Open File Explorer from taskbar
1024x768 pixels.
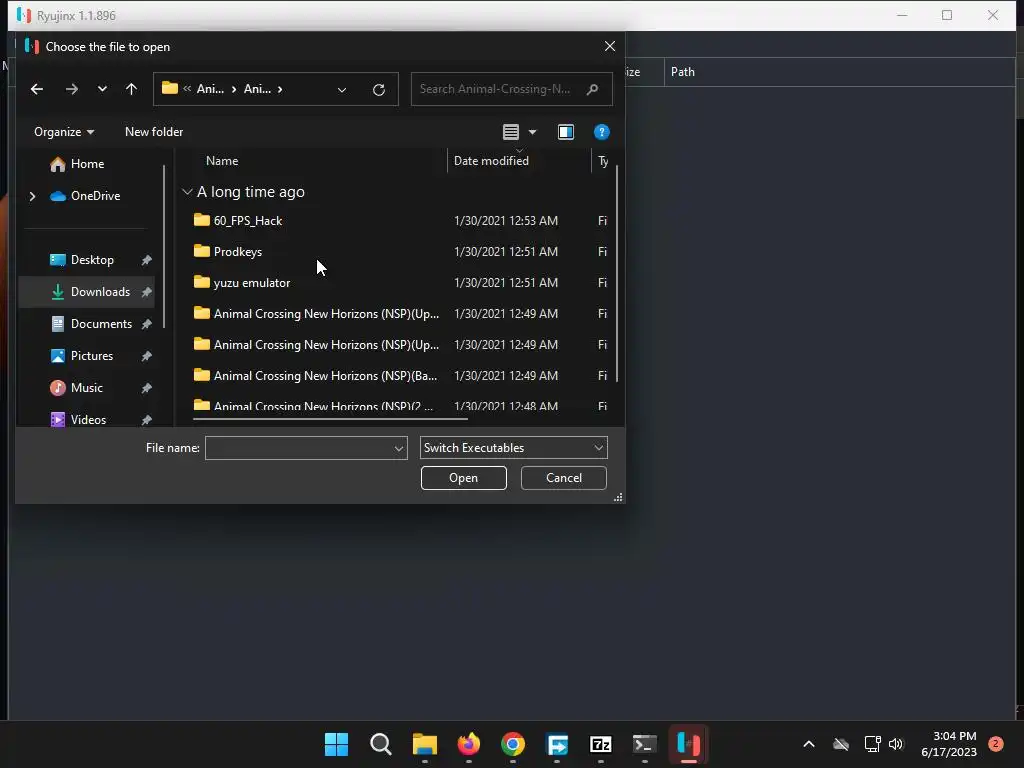[x=424, y=744]
